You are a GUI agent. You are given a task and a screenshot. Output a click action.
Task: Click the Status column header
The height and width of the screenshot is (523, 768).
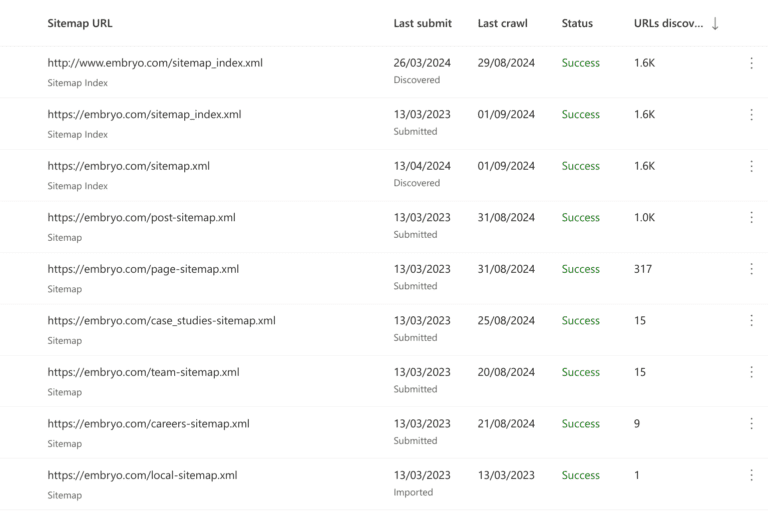pos(577,23)
